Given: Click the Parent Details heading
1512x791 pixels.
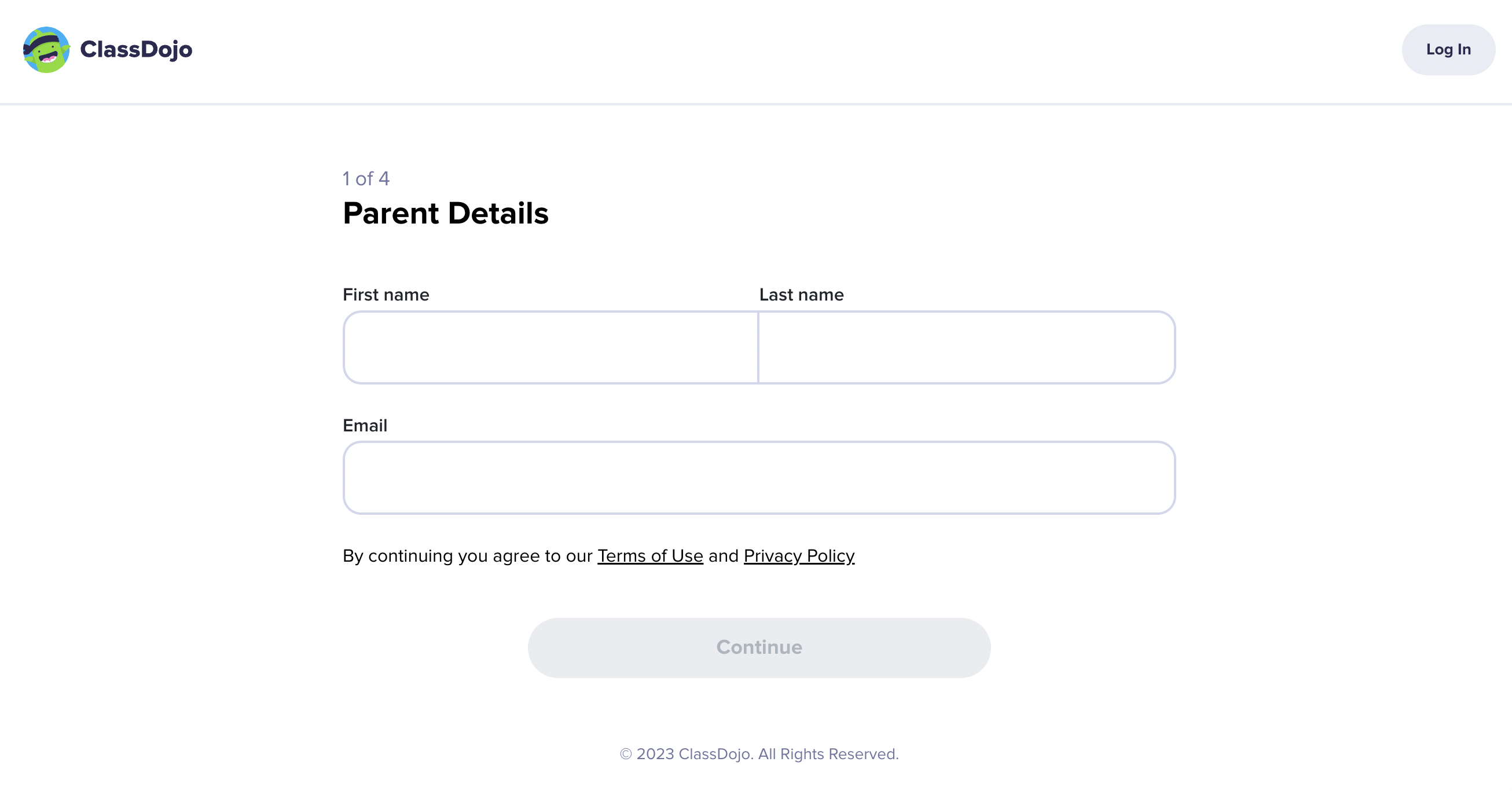Looking at the screenshot, I should (446, 213).
